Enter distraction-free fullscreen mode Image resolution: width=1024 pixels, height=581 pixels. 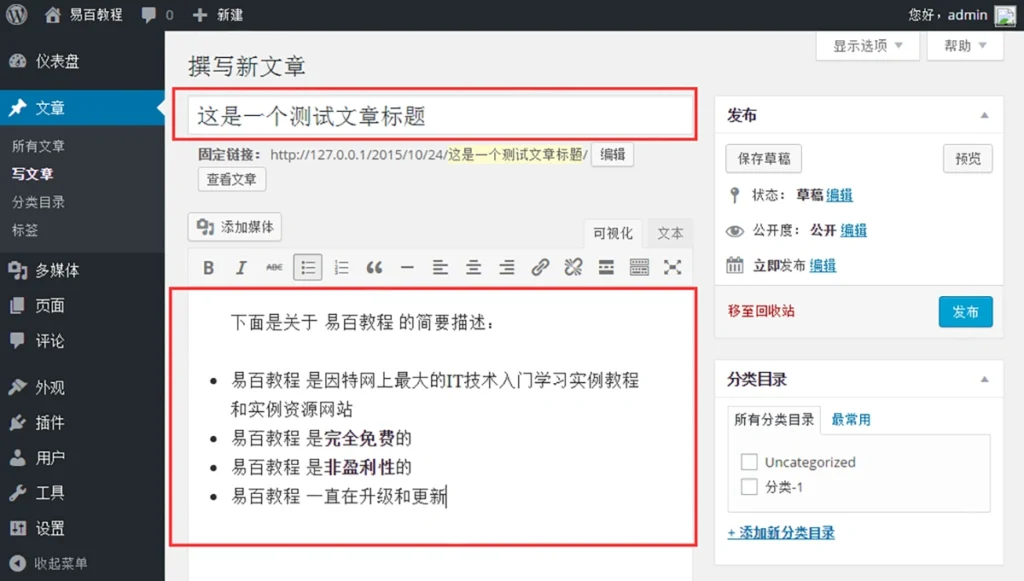point(673,268)
